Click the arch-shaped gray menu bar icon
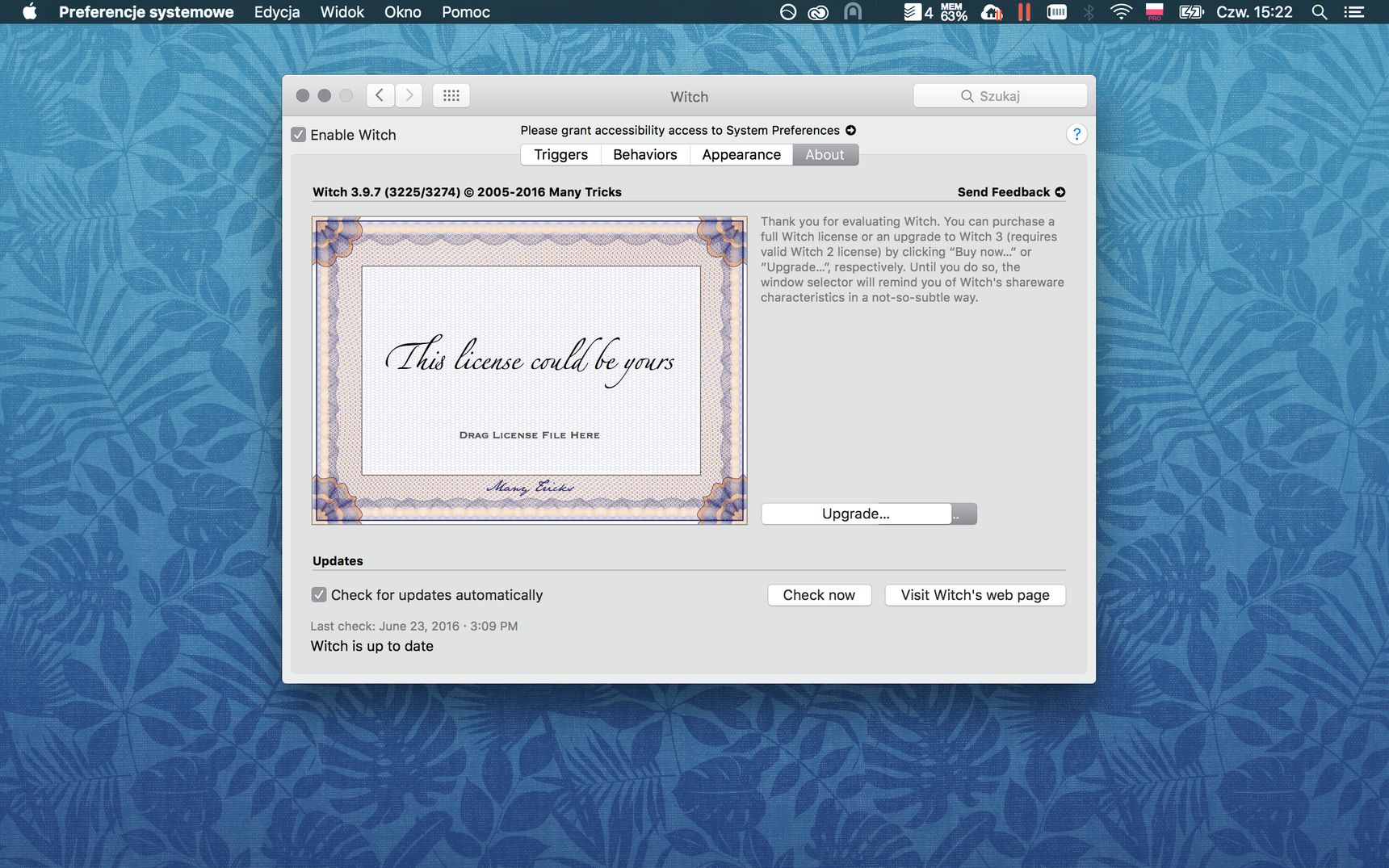 (853, 11)
